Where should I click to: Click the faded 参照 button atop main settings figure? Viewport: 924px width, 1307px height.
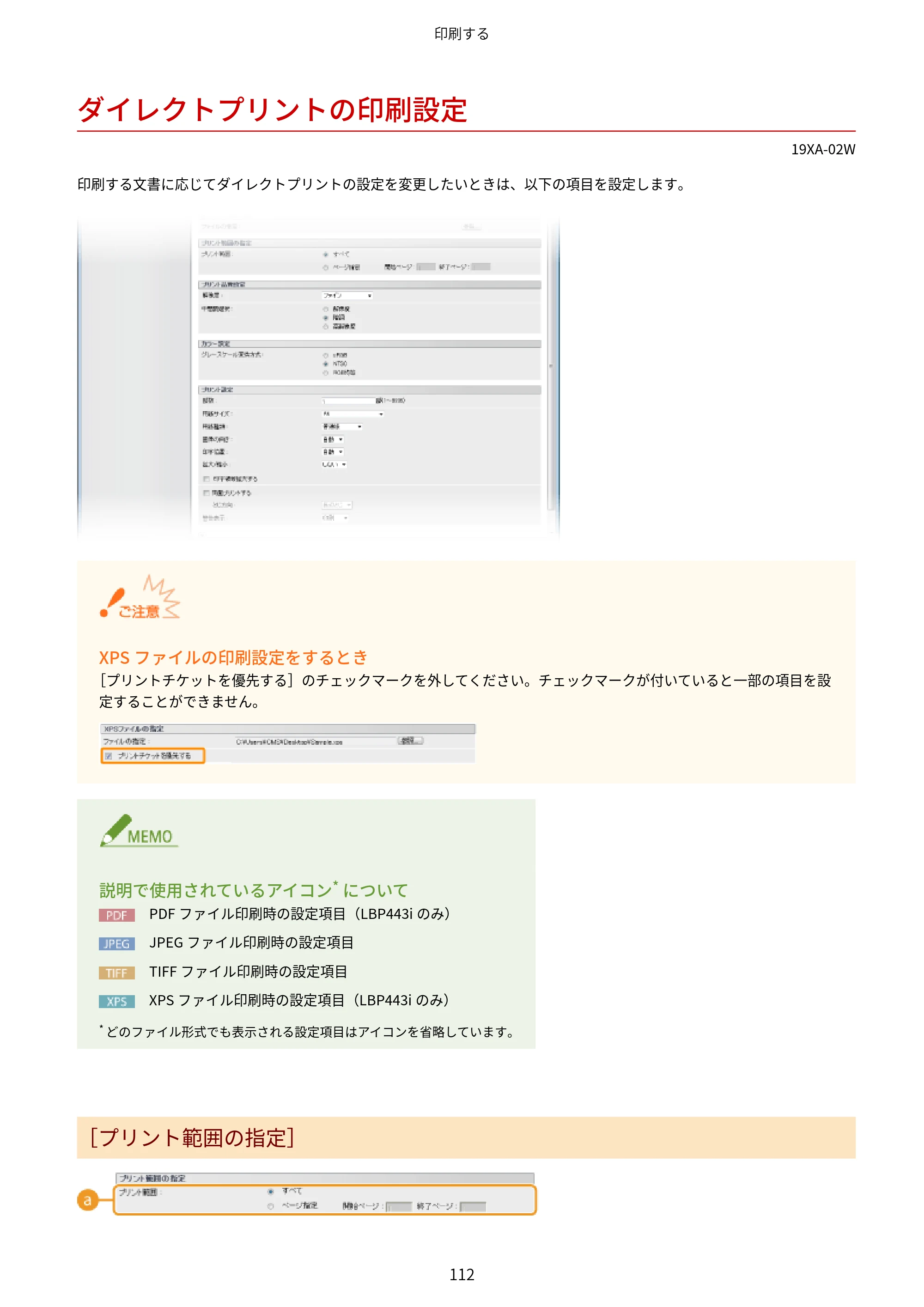(x=471, y=226)
